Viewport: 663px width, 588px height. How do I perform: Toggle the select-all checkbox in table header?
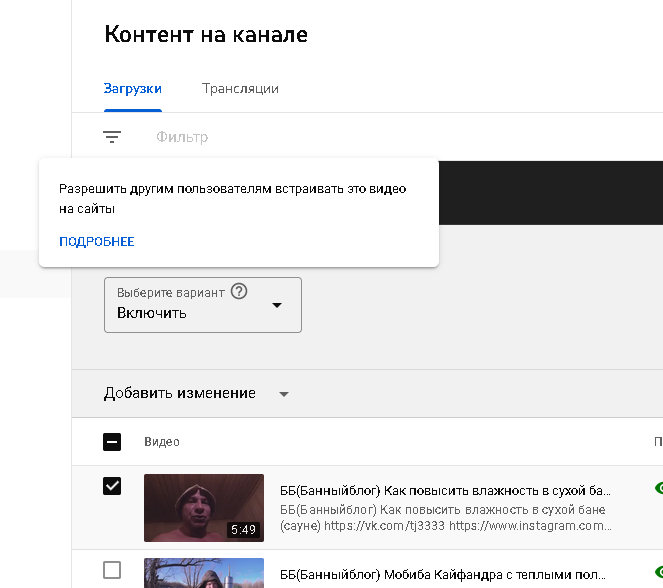coord(113,442)
